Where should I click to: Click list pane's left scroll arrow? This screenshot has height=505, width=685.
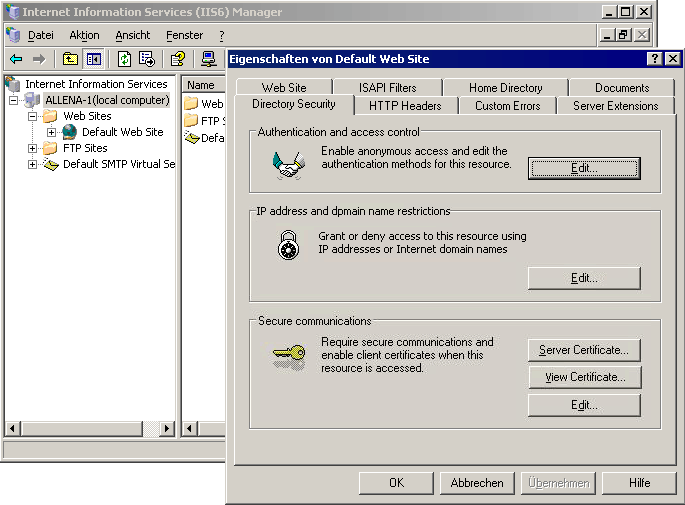[189, 429]
